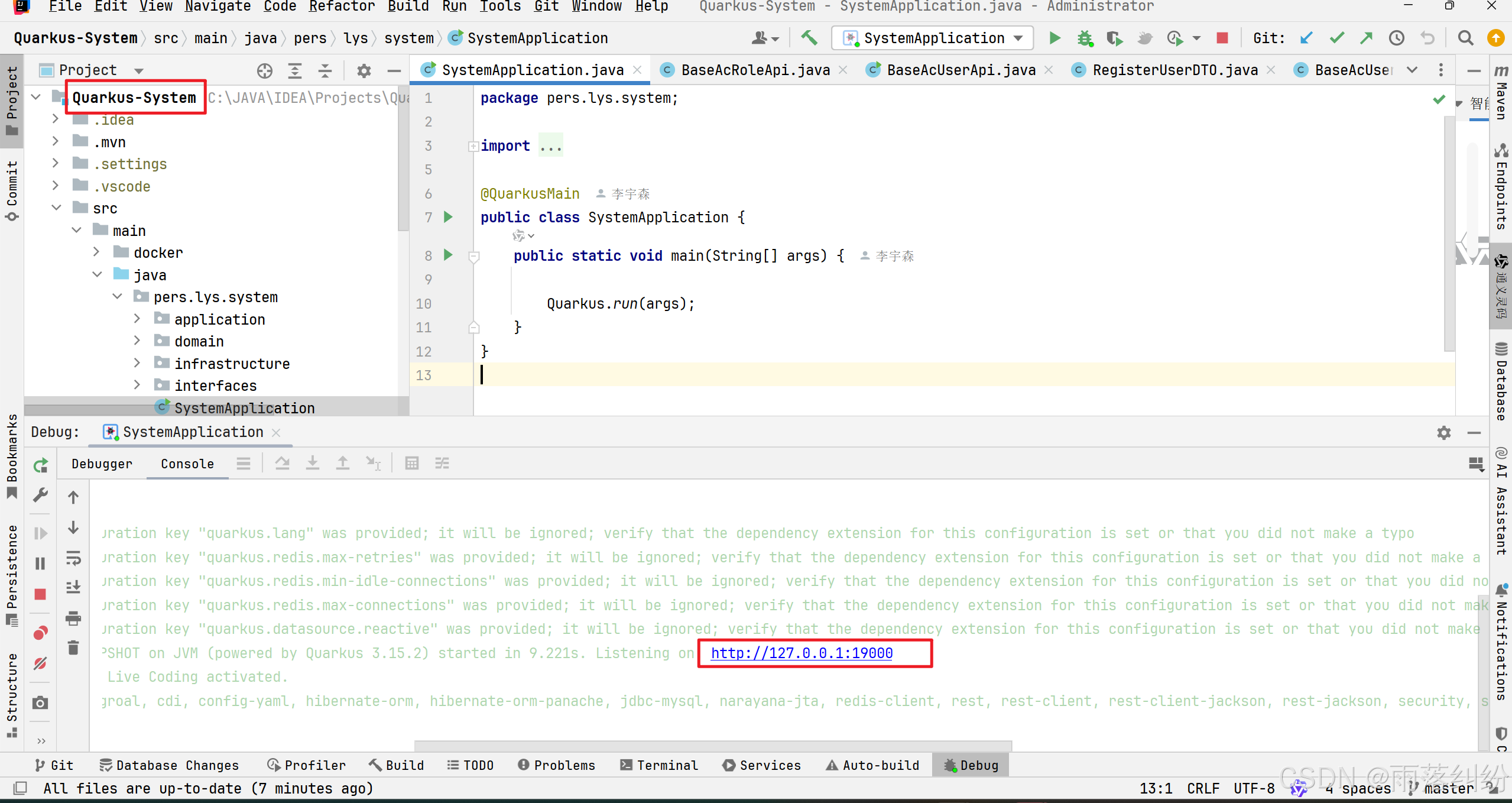Click Rerun icon in Debug panel
Screen dimensions: 1512x803
click(x=40, y=466)
